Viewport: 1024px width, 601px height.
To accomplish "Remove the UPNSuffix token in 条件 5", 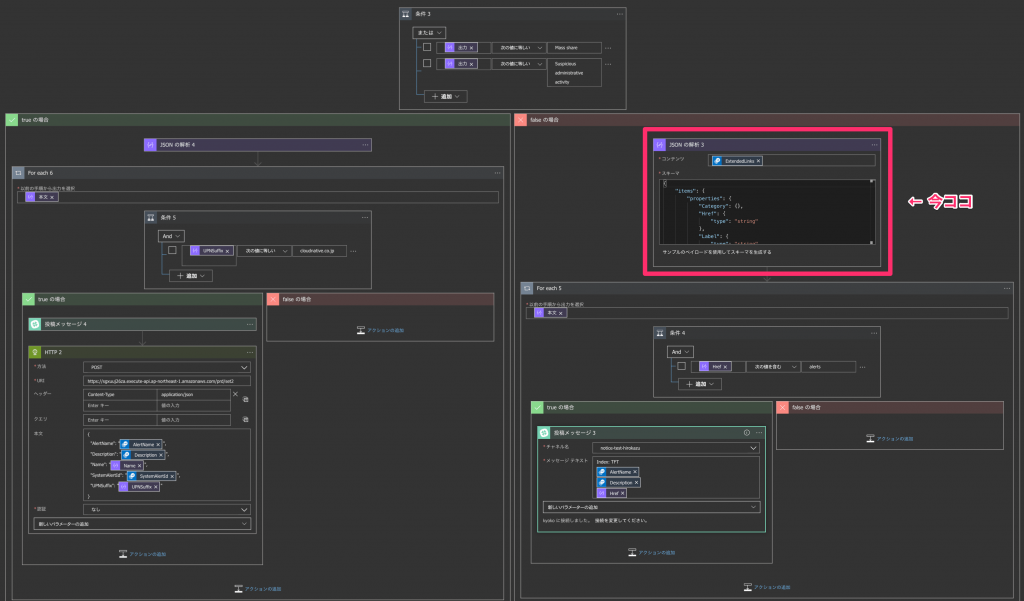I will [x=227, y=251].
